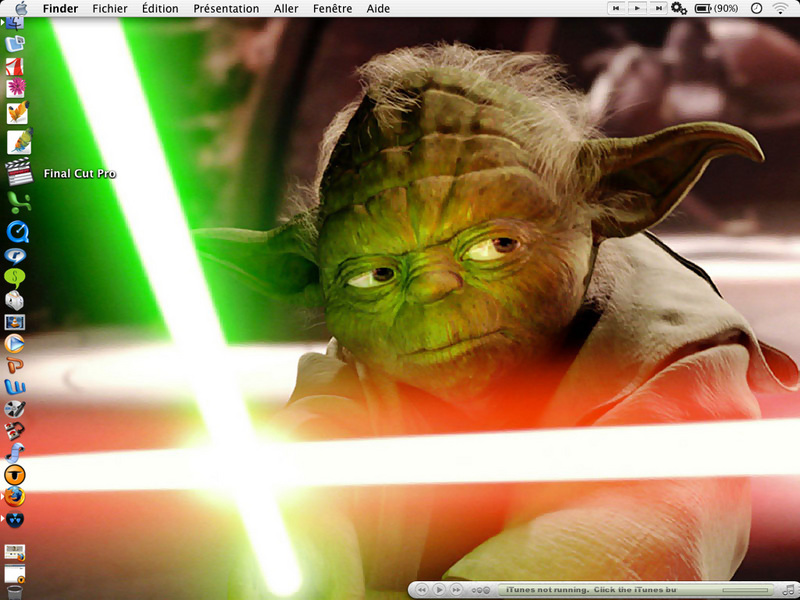Open the Présentation menu
The image size is (800, 600).
point(226,9)
